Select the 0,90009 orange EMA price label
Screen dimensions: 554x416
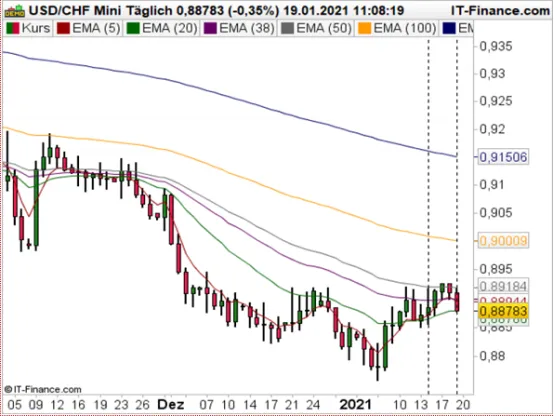tap(503, 241)
